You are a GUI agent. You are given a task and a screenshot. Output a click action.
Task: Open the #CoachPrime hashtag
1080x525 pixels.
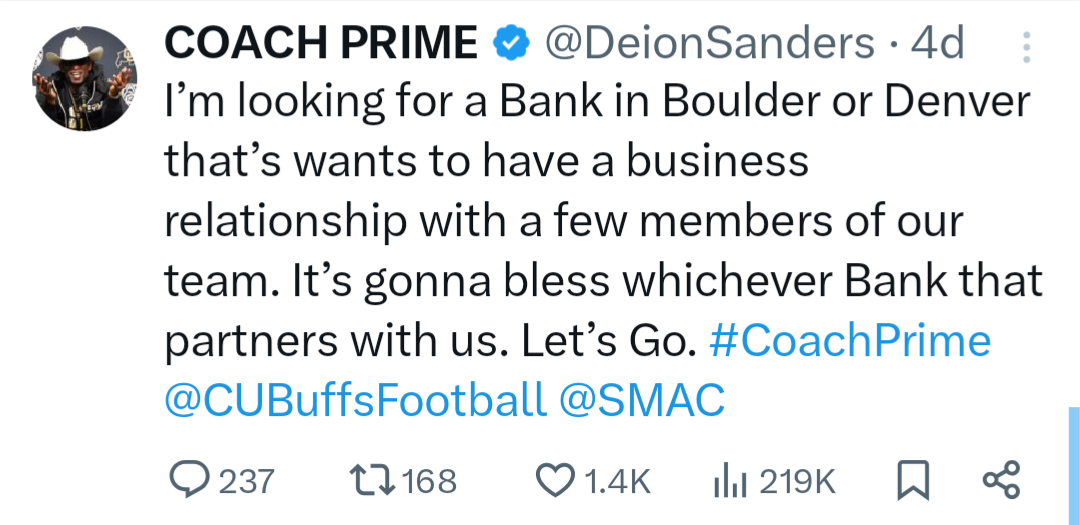tap(849, 342)
